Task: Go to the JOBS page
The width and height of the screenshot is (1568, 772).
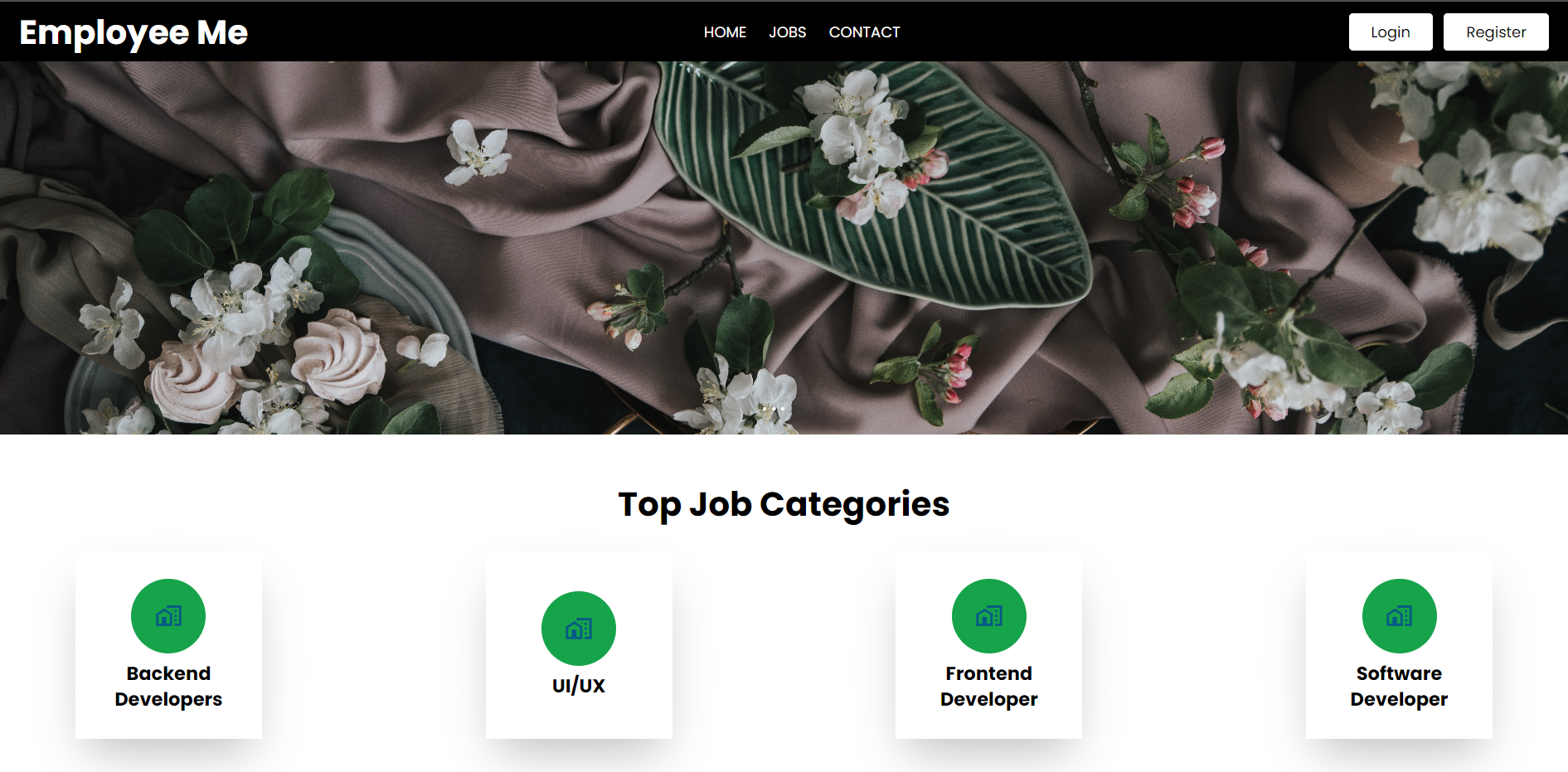Action: [788, 32]
